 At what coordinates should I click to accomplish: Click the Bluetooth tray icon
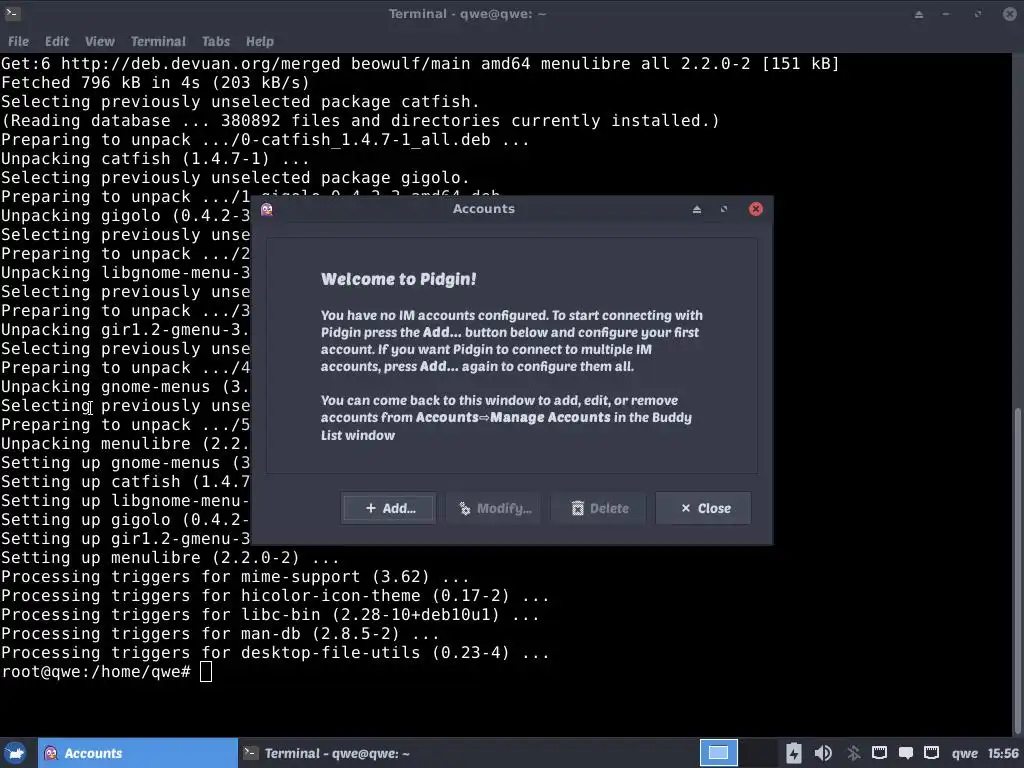point(854,753)
